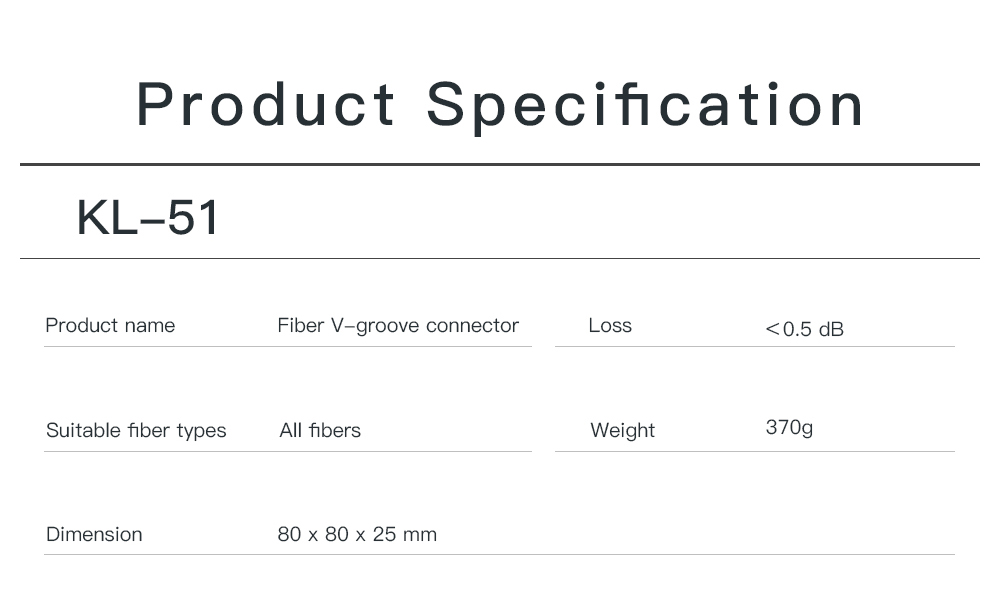Select the "80 x 80 x 25 mm" value
Screen dimensions: 1000x609
pyautogui.click(x=357, y=534)
